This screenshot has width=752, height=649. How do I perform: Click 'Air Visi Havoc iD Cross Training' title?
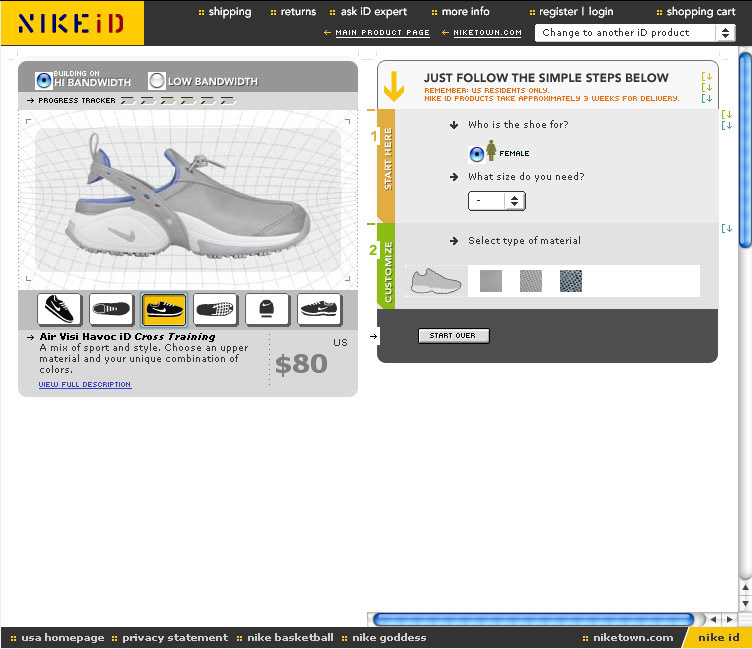pos(128,337)
